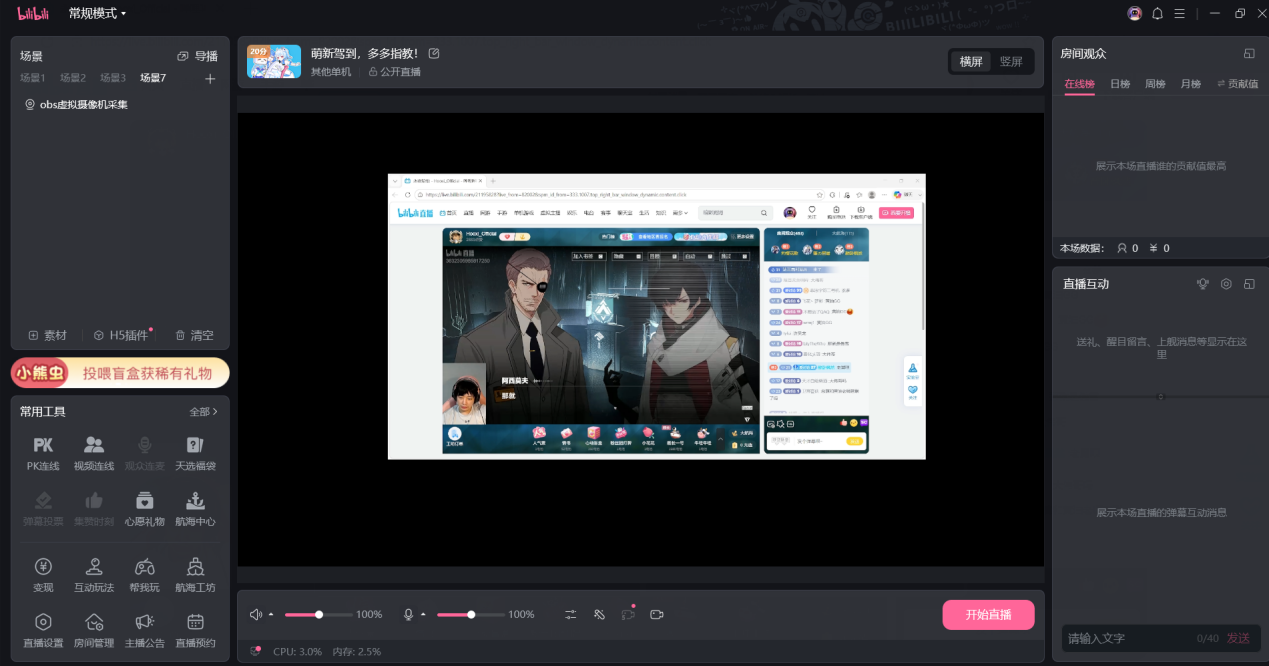This screenshot has width=1269, height=666.
Task: Expand speaker device options arrow
Action: 271,614
